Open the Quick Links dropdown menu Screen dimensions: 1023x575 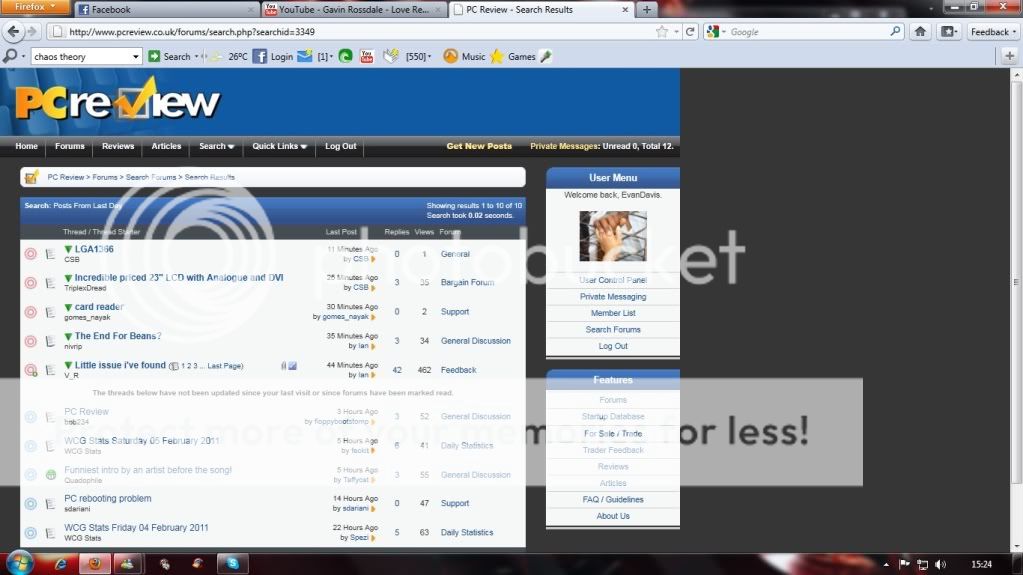(279, 146)
